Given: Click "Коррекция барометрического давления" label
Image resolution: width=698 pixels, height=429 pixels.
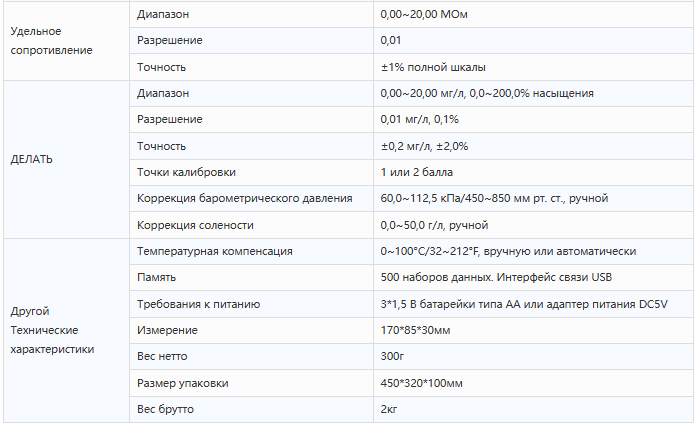Looking at the screenshot, I should click(x=244, y=198).
